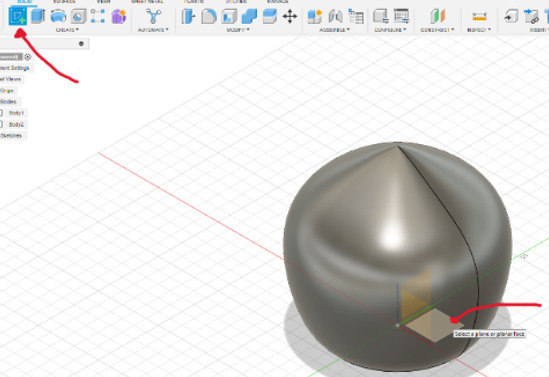Screen dimensions: 549x377
Task: Select the Shell tool
Action: click(229, 16)
